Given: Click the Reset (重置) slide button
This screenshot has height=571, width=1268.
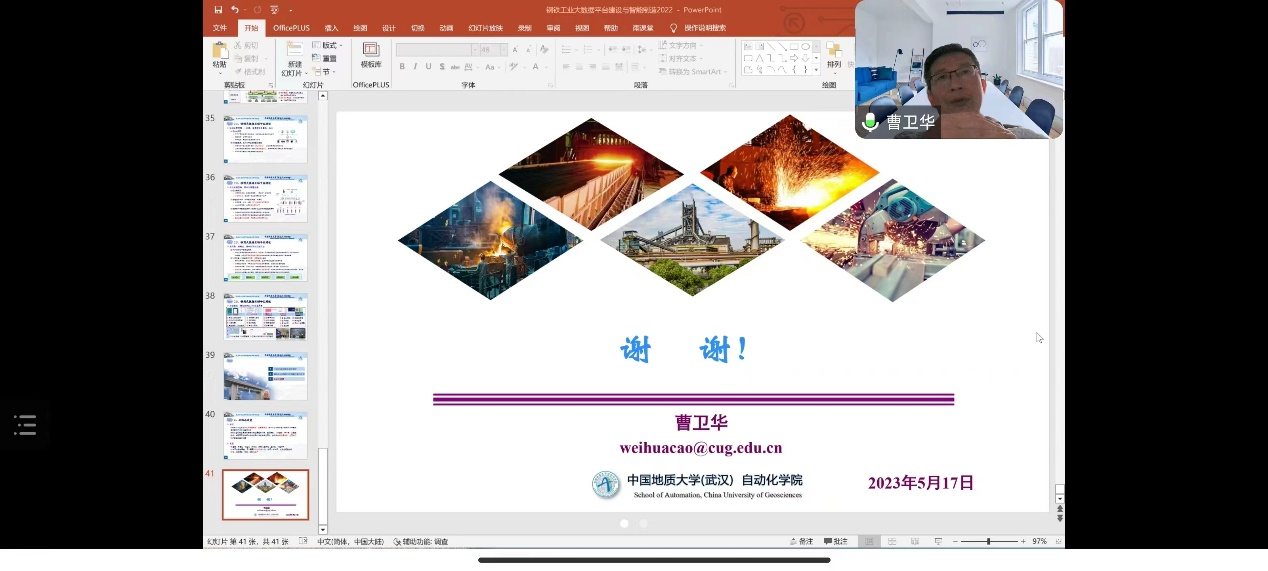Looking at the screenshot, I should click(328, 59).
